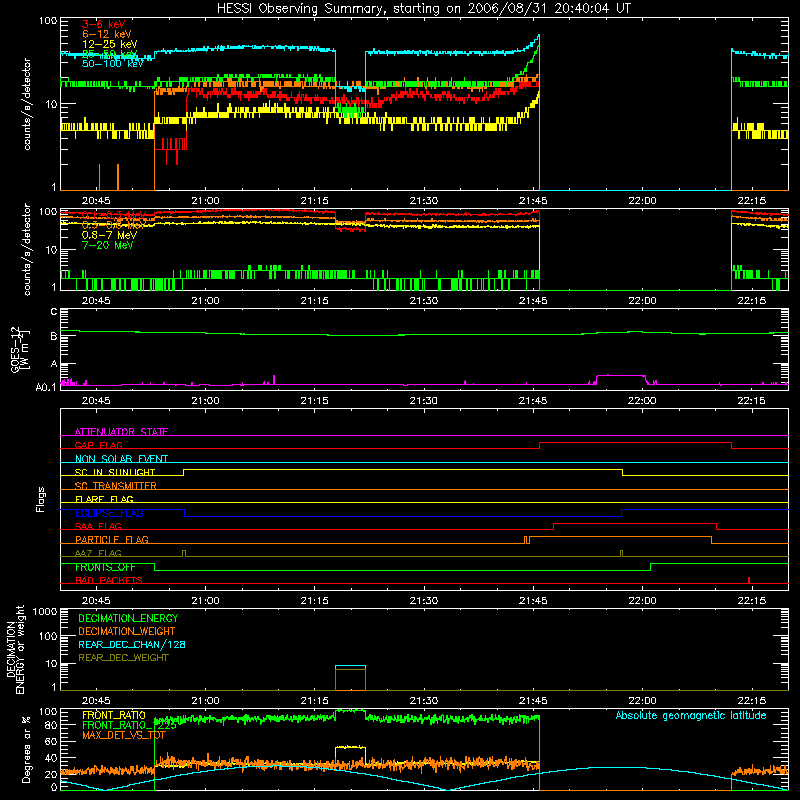
Task: Click the yellow FRONT_RATIO step near 21:20
Action: (350, 747)
